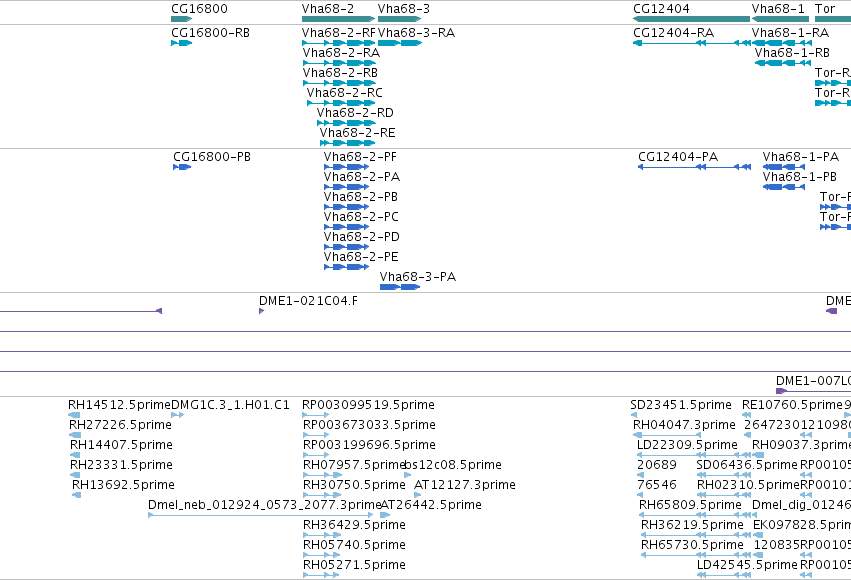Click the SD23451.5prime EST label

tap(681, 405)
